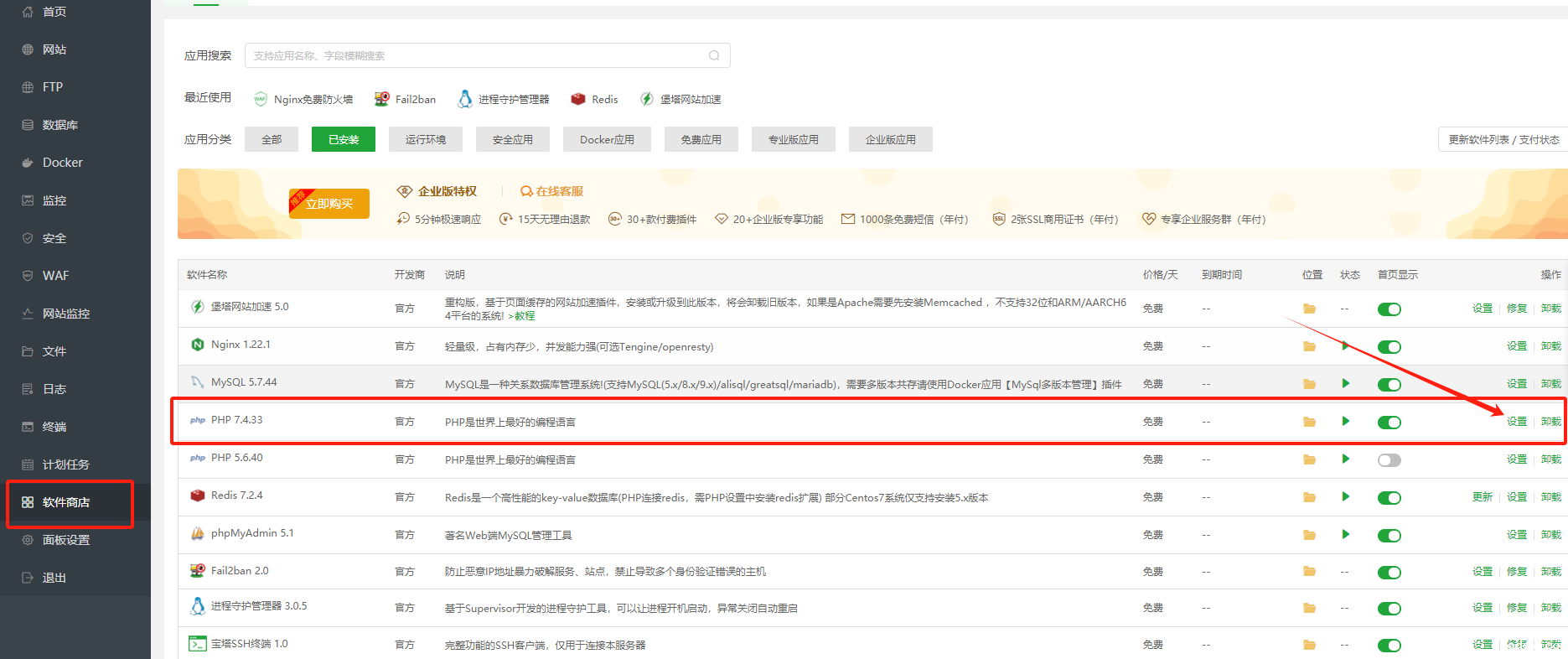Focus the 应用搜索 input field

point(478,55)
